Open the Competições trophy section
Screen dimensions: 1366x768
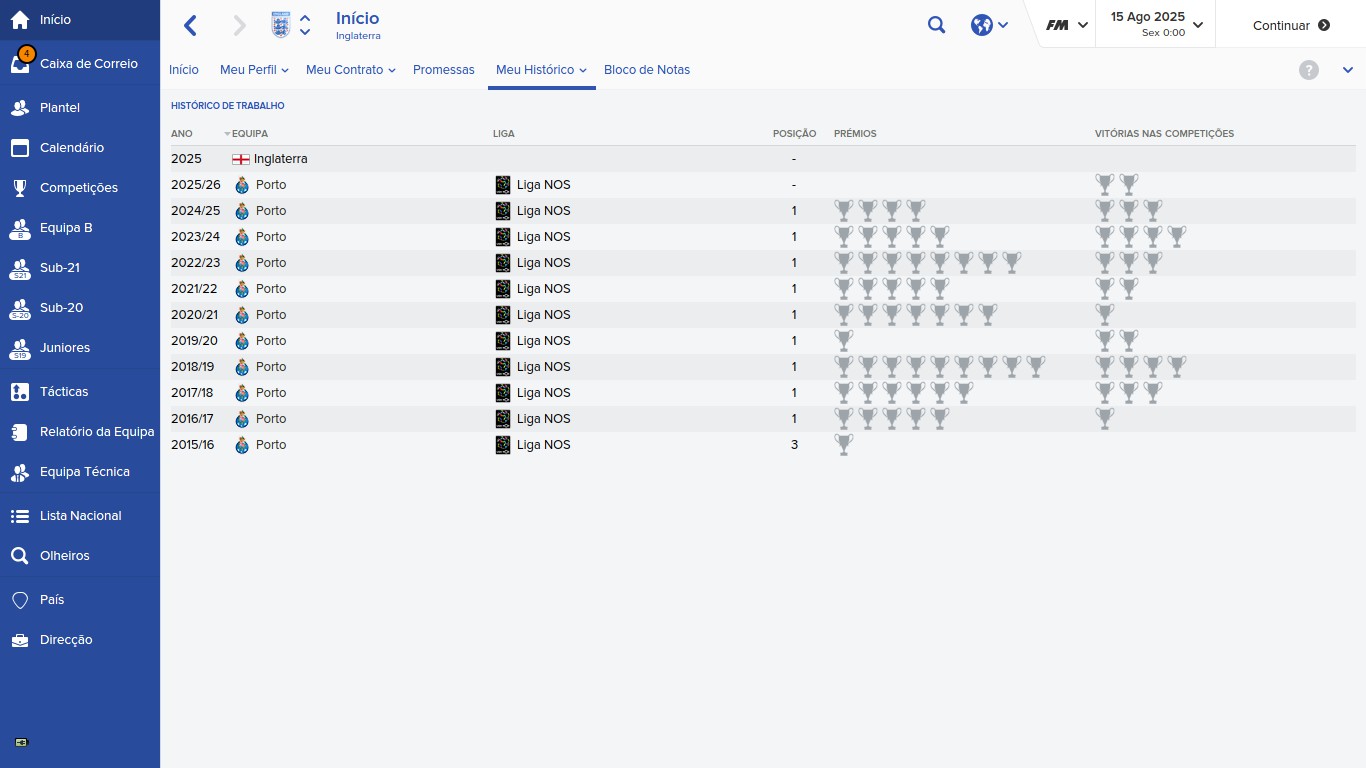(78, 188)
